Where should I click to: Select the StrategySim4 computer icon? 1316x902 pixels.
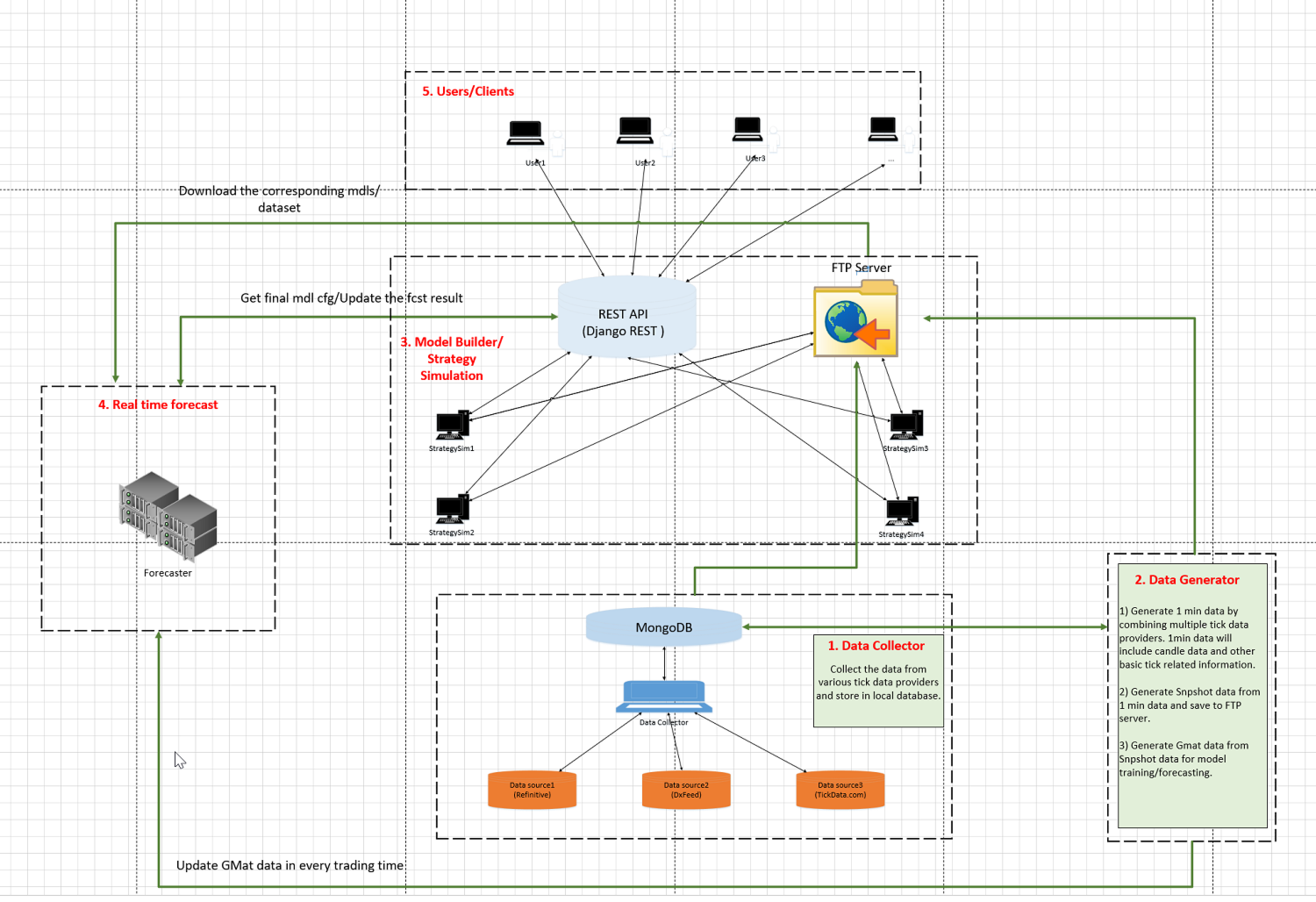click(x=902, y=512)
